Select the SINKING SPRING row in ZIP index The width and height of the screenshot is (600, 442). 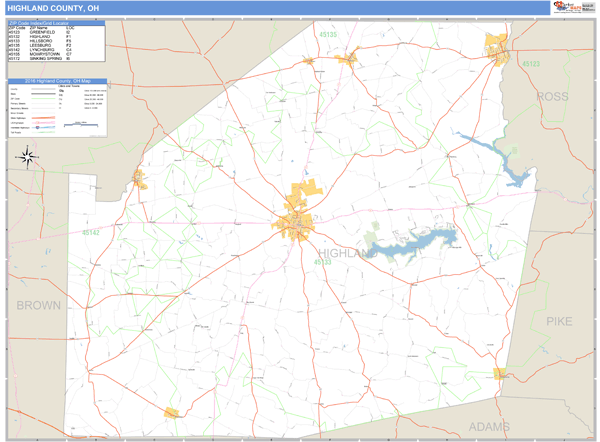[42, 58]
